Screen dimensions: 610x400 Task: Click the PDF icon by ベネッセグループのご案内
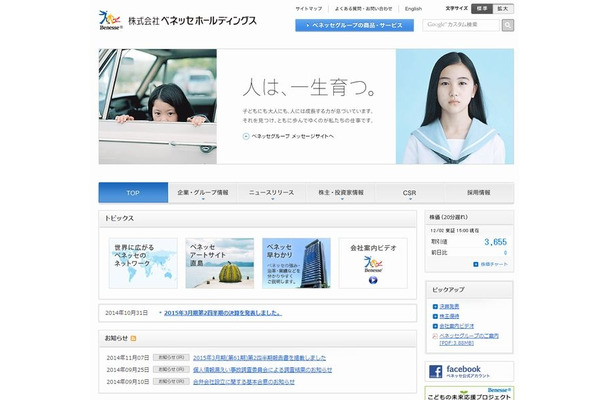[x=435, y=336]
